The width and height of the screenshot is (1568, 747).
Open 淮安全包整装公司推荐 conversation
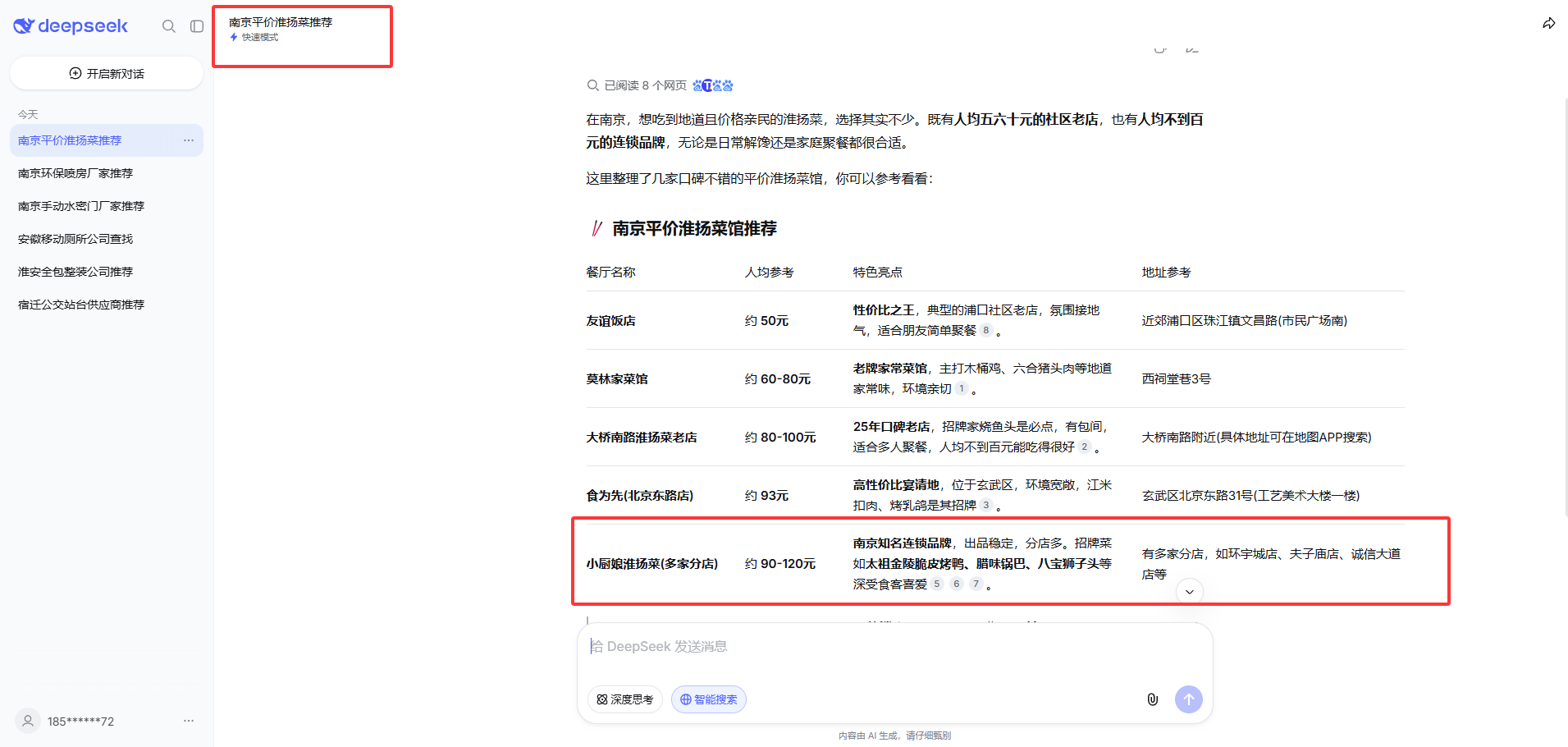(107, 272)
